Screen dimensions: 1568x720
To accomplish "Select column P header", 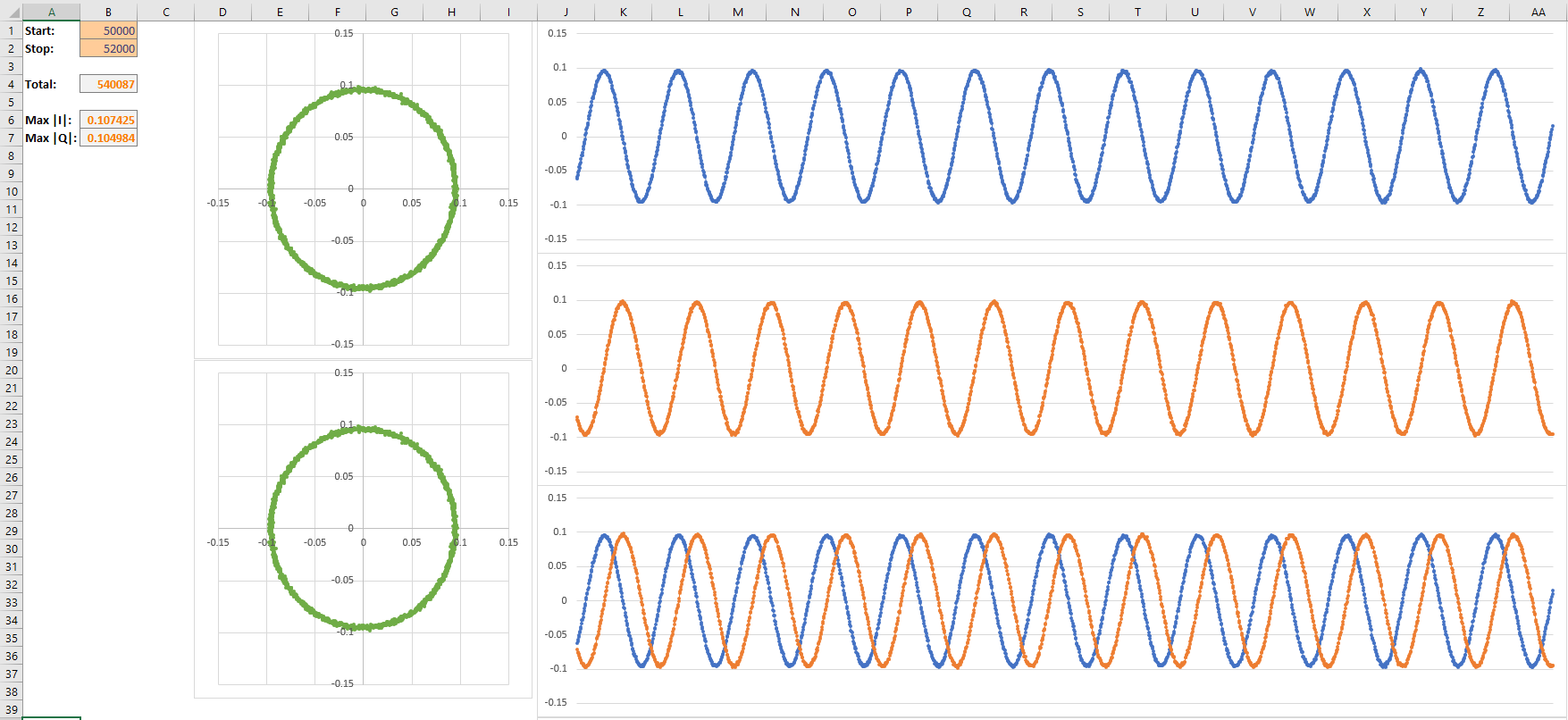I will (909, 12).
